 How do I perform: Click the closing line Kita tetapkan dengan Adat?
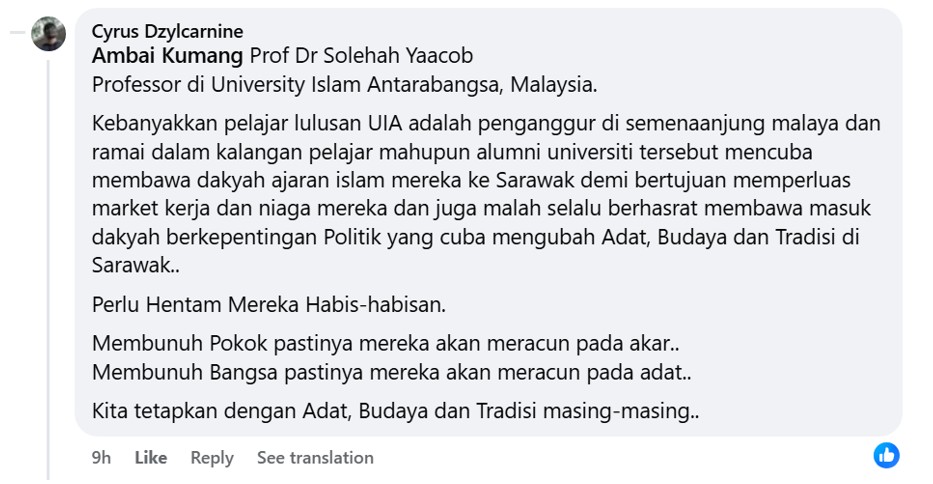[395, 411]
